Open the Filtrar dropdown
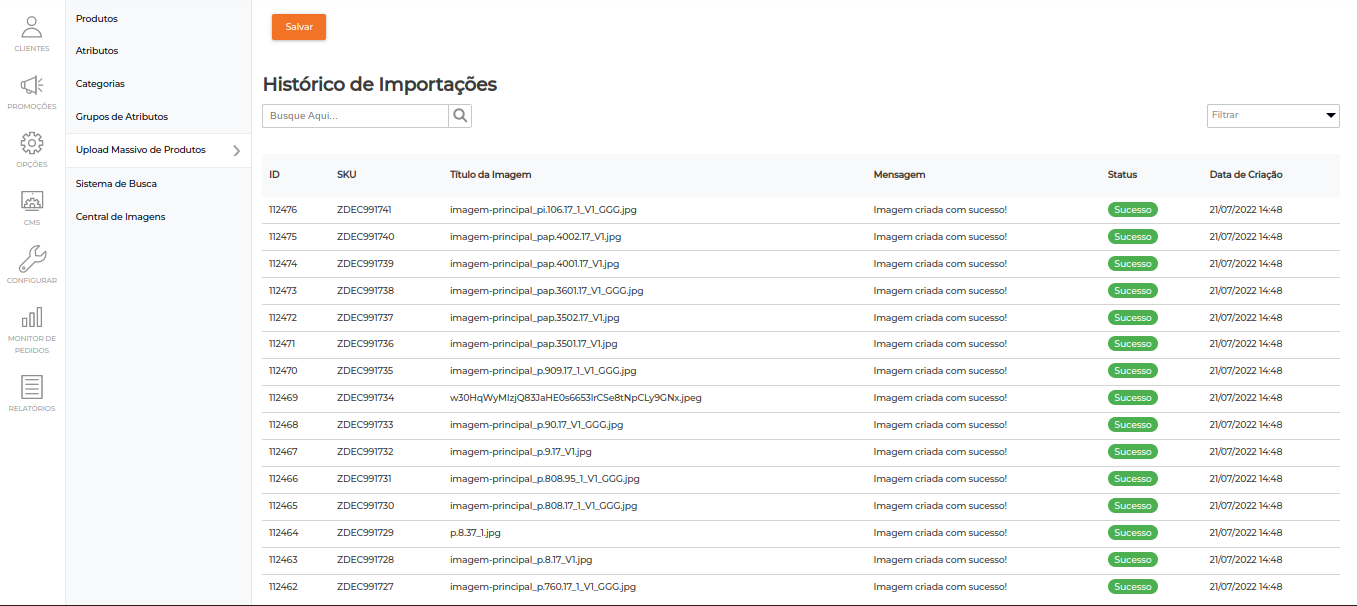1357x606 pixels. click(x=1272, y=116)
